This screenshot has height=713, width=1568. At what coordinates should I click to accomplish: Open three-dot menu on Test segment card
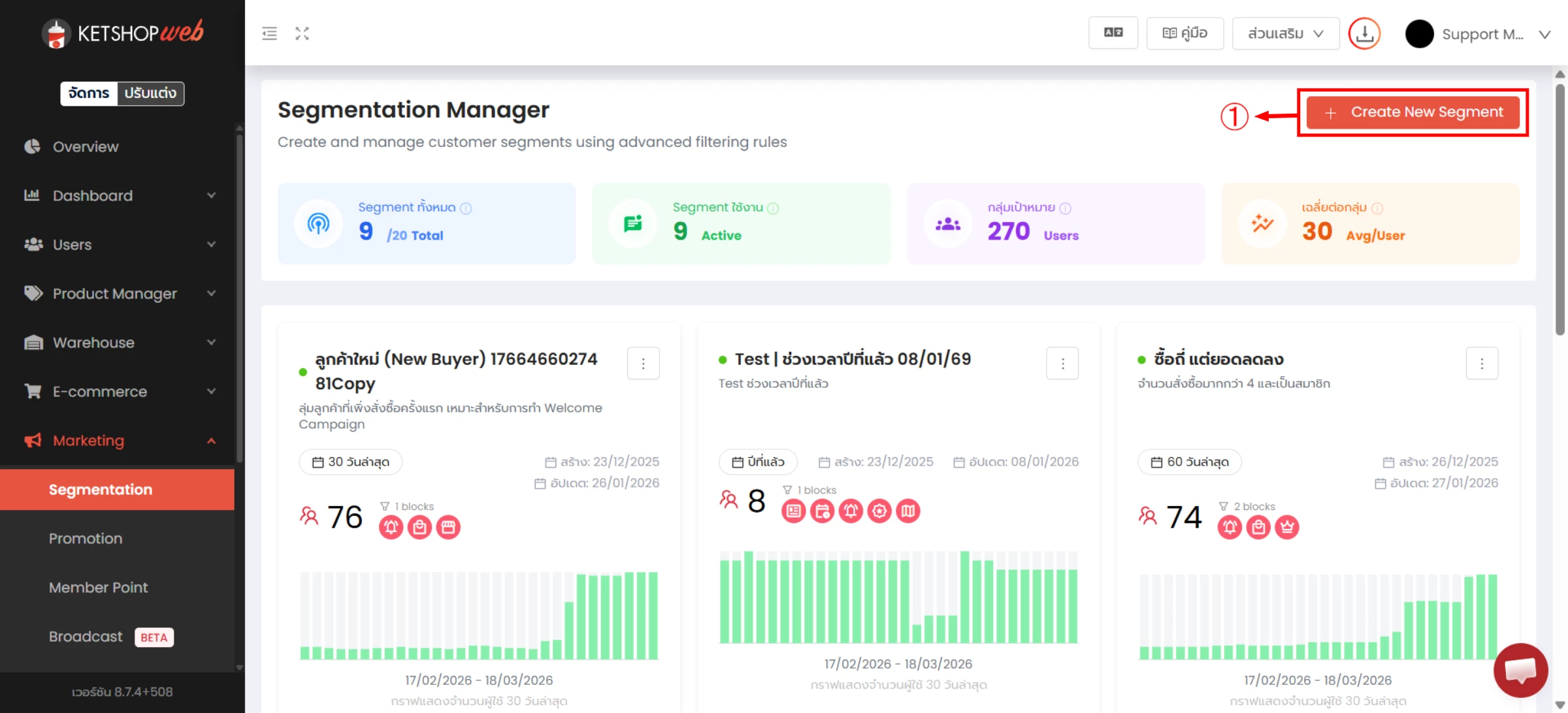(x=1062, y=364)
